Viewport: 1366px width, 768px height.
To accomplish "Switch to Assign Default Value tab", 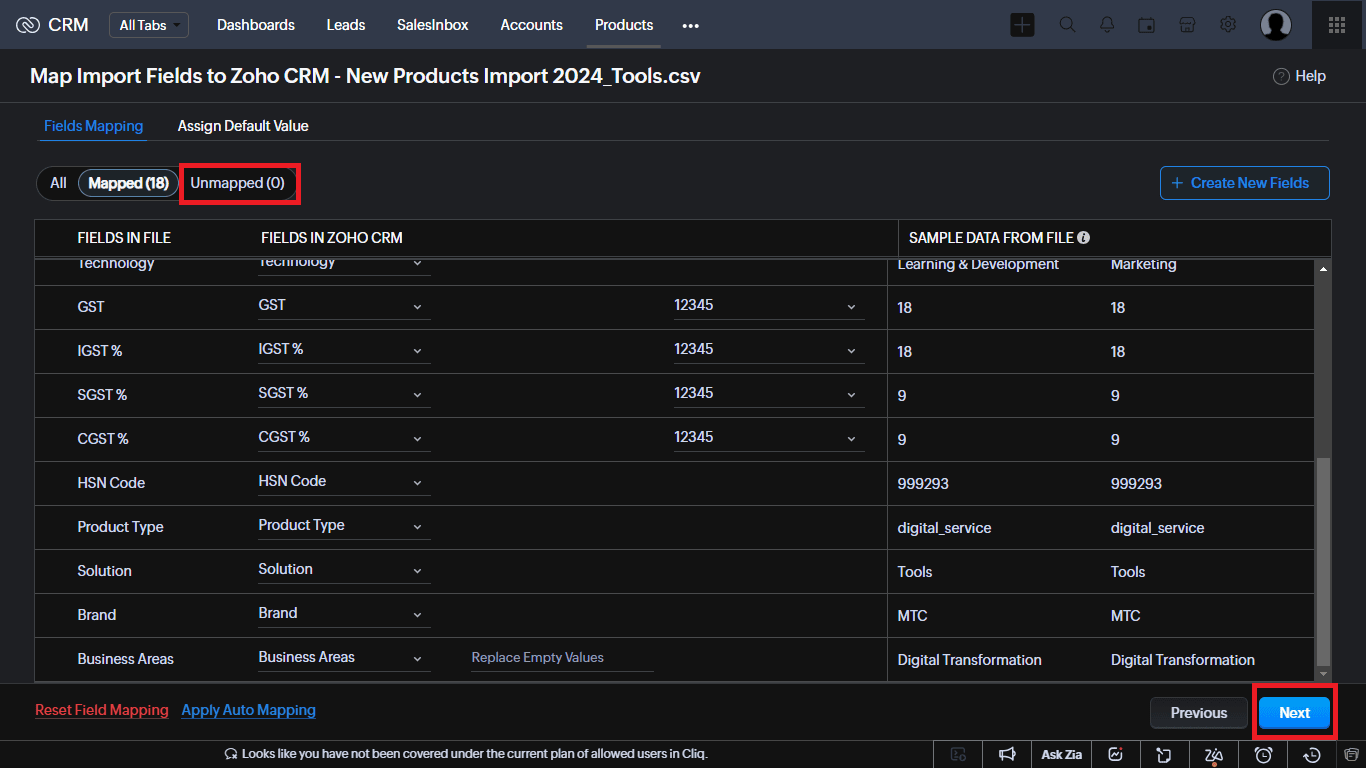I will [243, 126].
